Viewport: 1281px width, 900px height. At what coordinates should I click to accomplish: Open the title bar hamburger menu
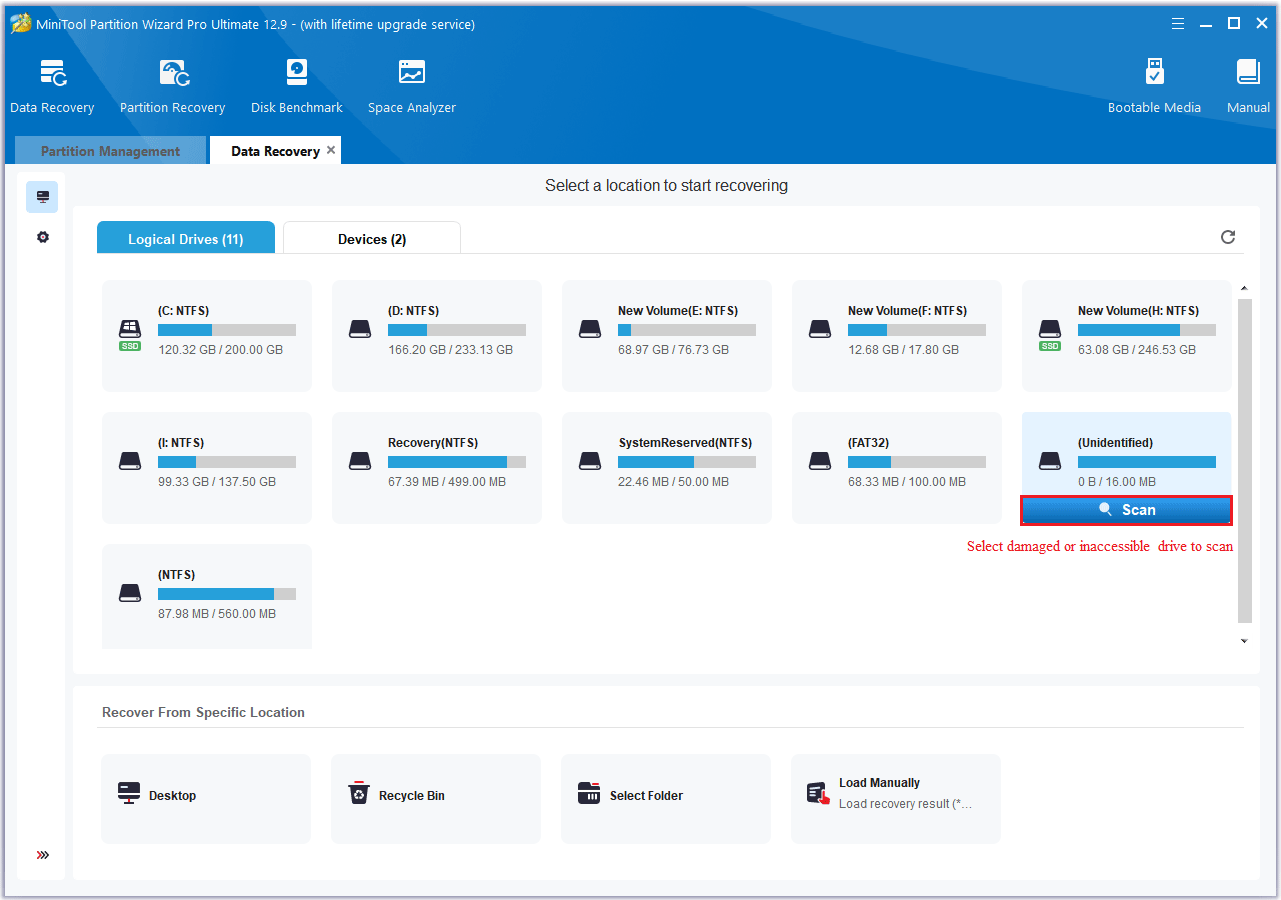[1178, 23]
